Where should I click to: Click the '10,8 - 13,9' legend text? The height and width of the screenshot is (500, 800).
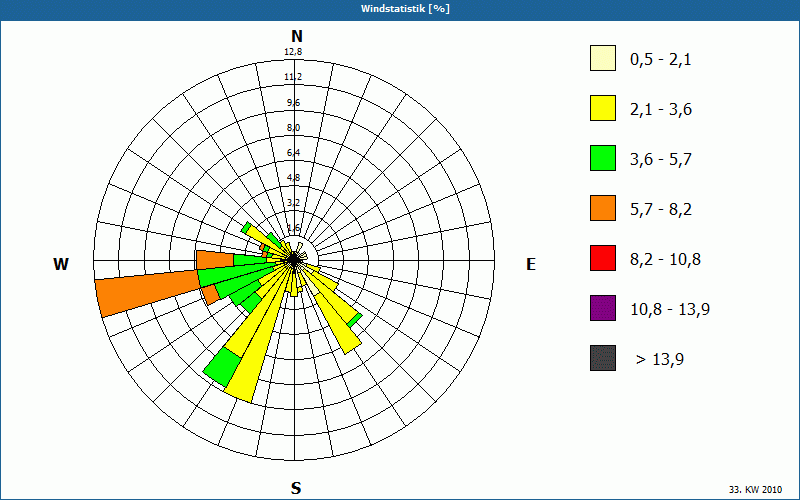(670, 310)
